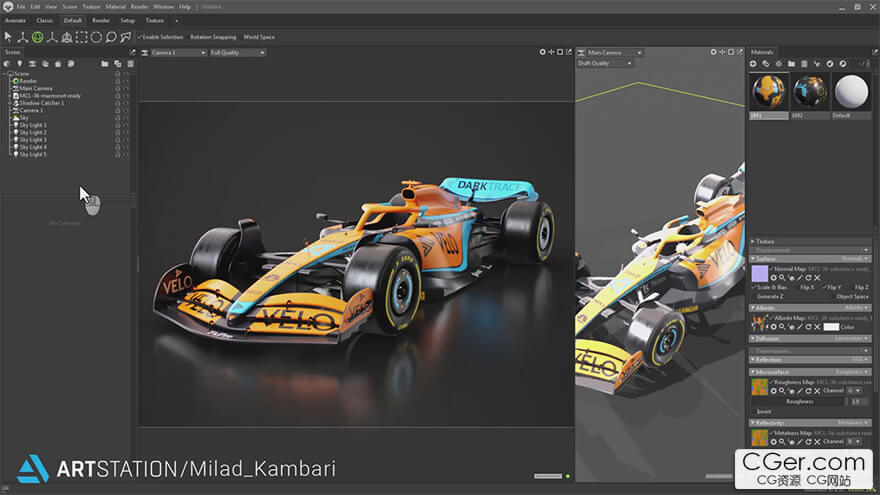The height and width of the screenshot is (495, 880).
Task: Select the 1002 material sphere
Action: pos(810,91)
